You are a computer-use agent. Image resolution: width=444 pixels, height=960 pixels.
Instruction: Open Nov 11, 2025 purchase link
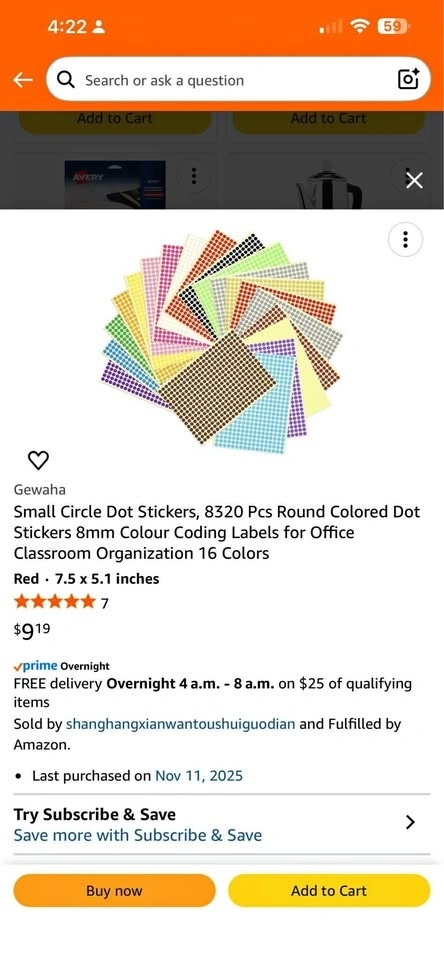click(x=199, y=776)
